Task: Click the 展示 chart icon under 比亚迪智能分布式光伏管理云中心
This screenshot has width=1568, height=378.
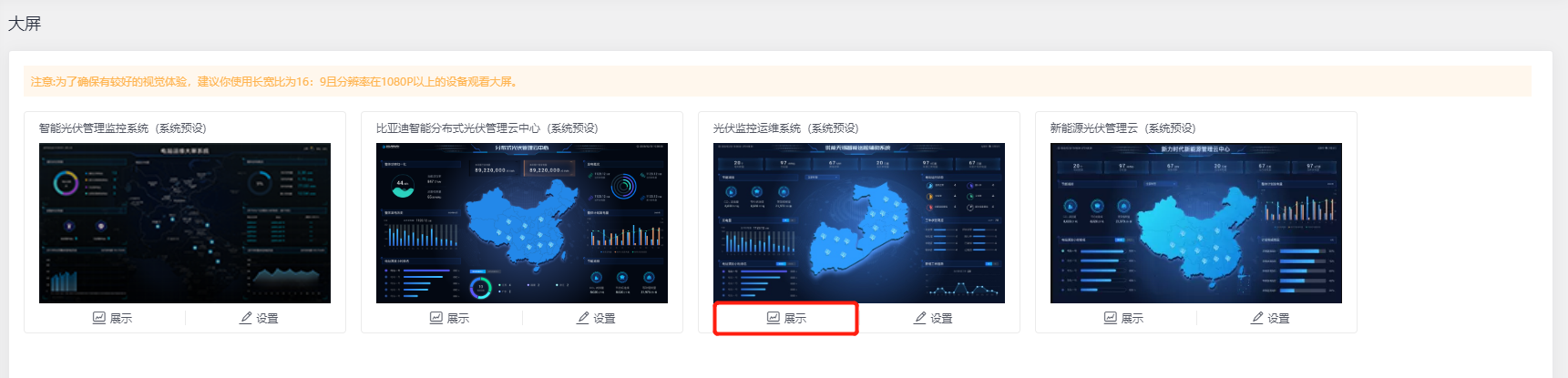Action: (436, 318)
